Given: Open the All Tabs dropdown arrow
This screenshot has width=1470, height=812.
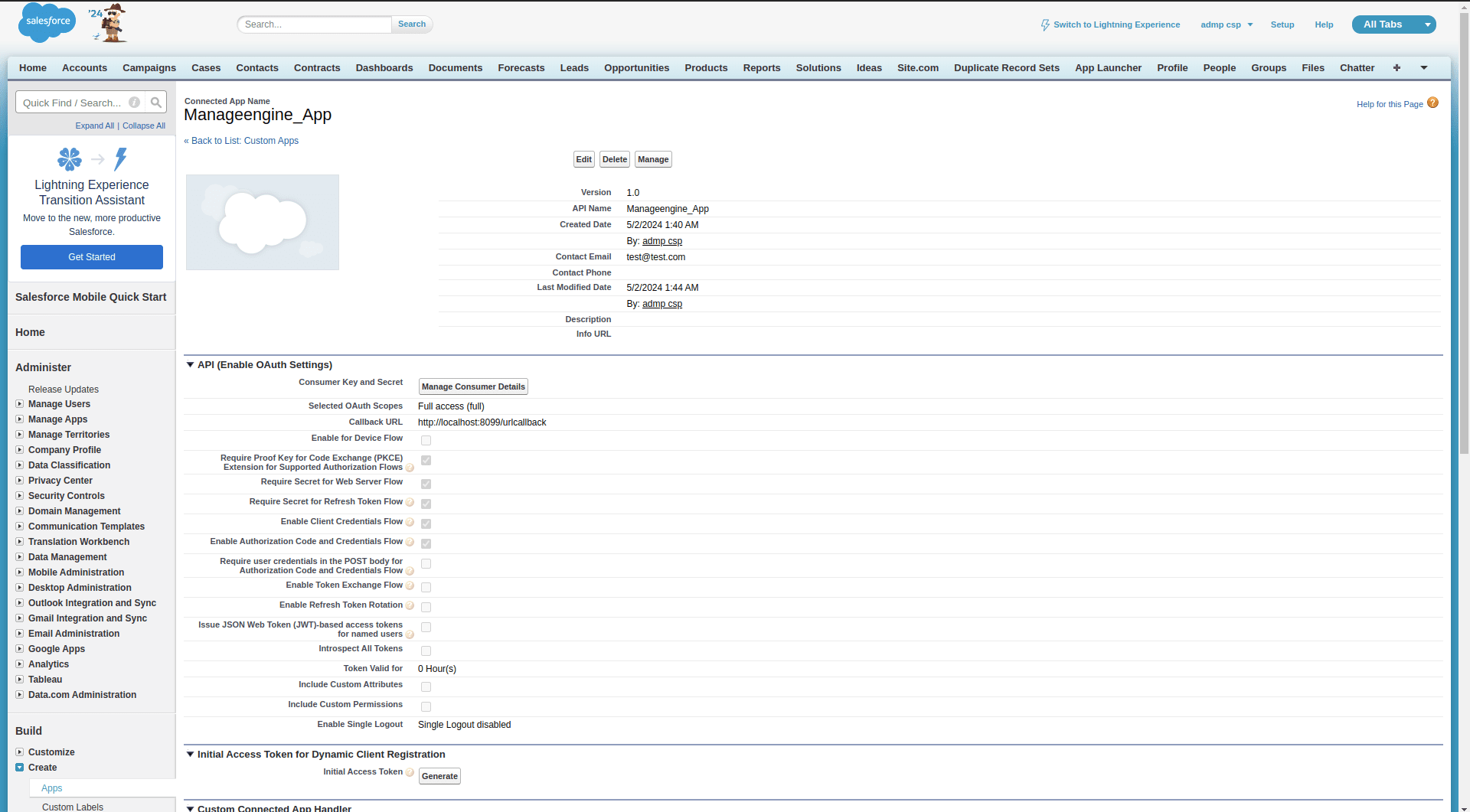Looking at the screenshot, I should pos(1426,24).
